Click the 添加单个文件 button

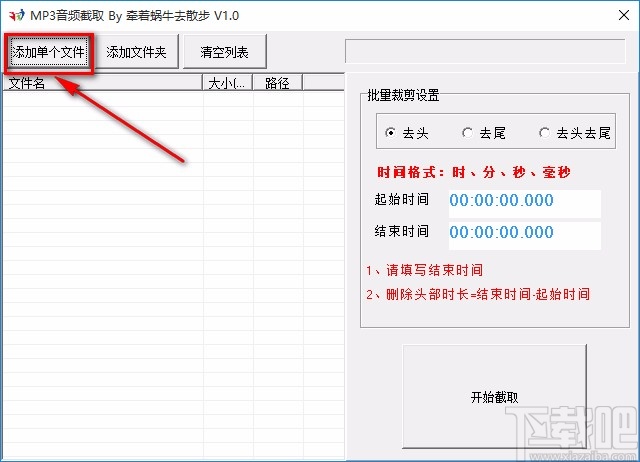[49, 52]
